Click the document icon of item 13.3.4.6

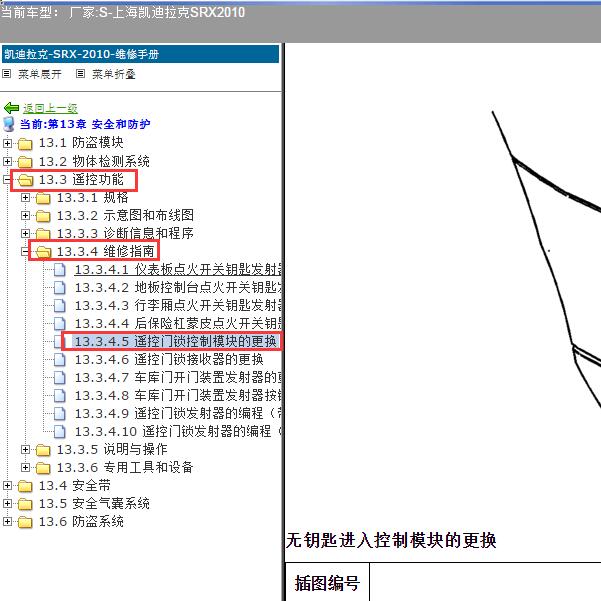coord(60,360)
